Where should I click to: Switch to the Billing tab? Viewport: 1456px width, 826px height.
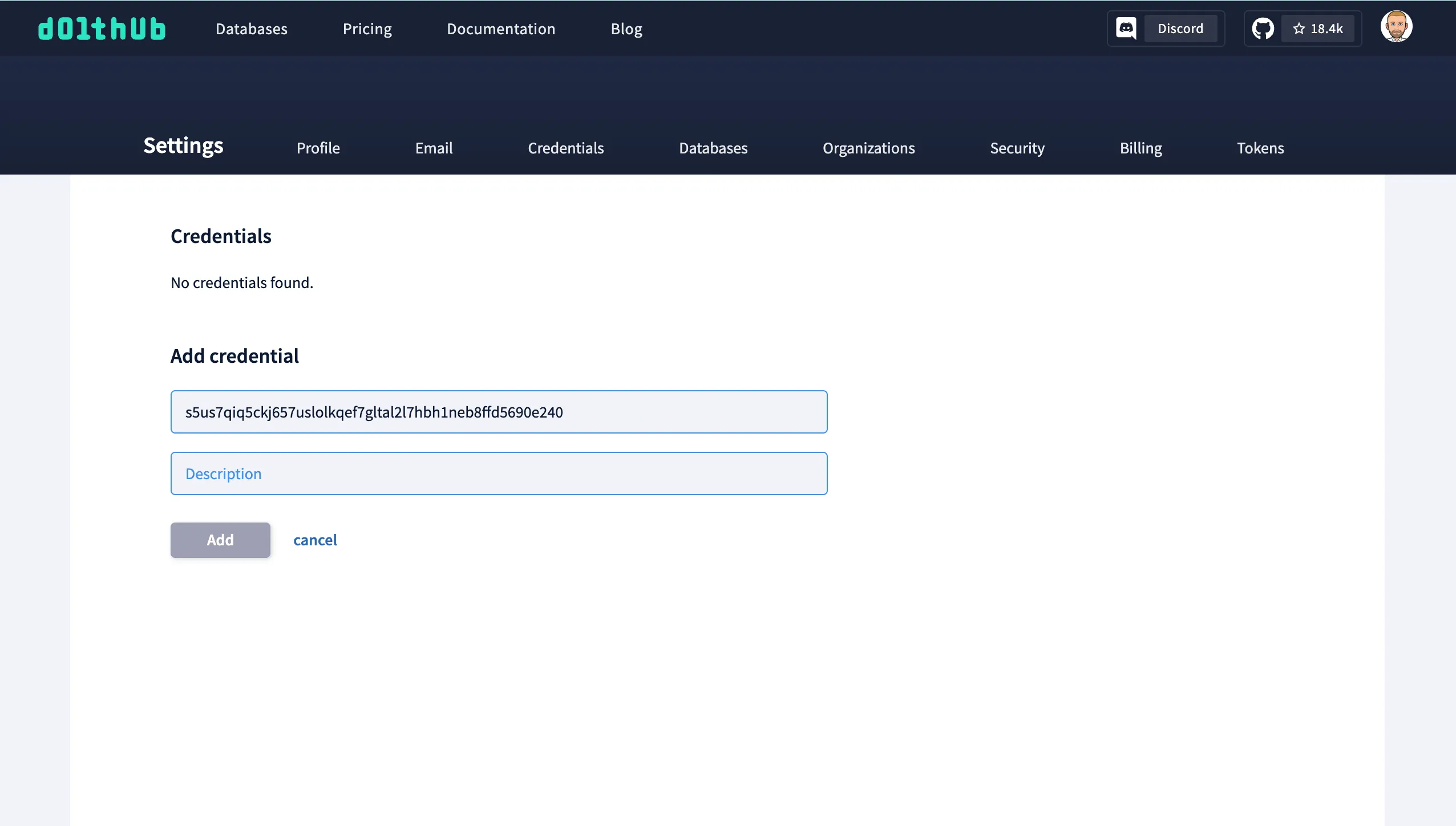coord(1140,148)
